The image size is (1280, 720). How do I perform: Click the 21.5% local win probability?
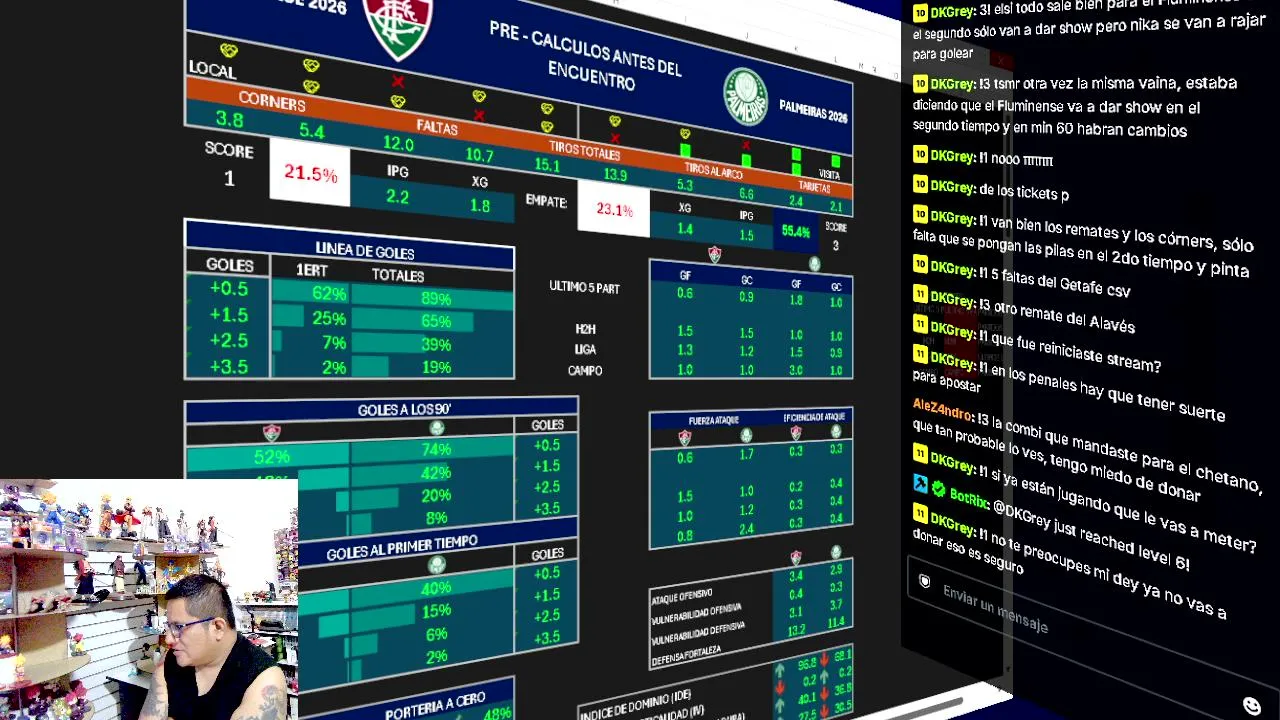pyautogui.click(x=310, y=174)
